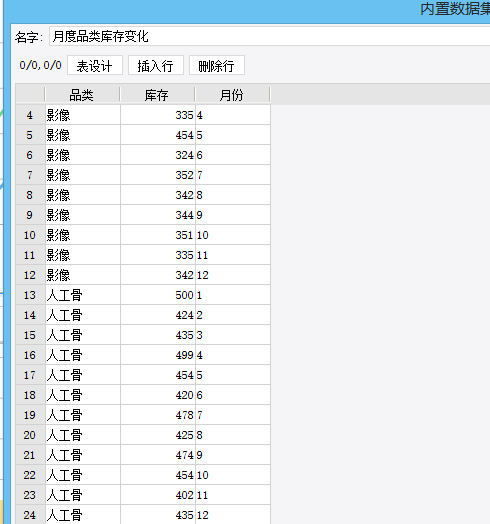The image size is (490, 524).
Task: Click 库存 cell 499 in row 16
Action: click(158, 355)
